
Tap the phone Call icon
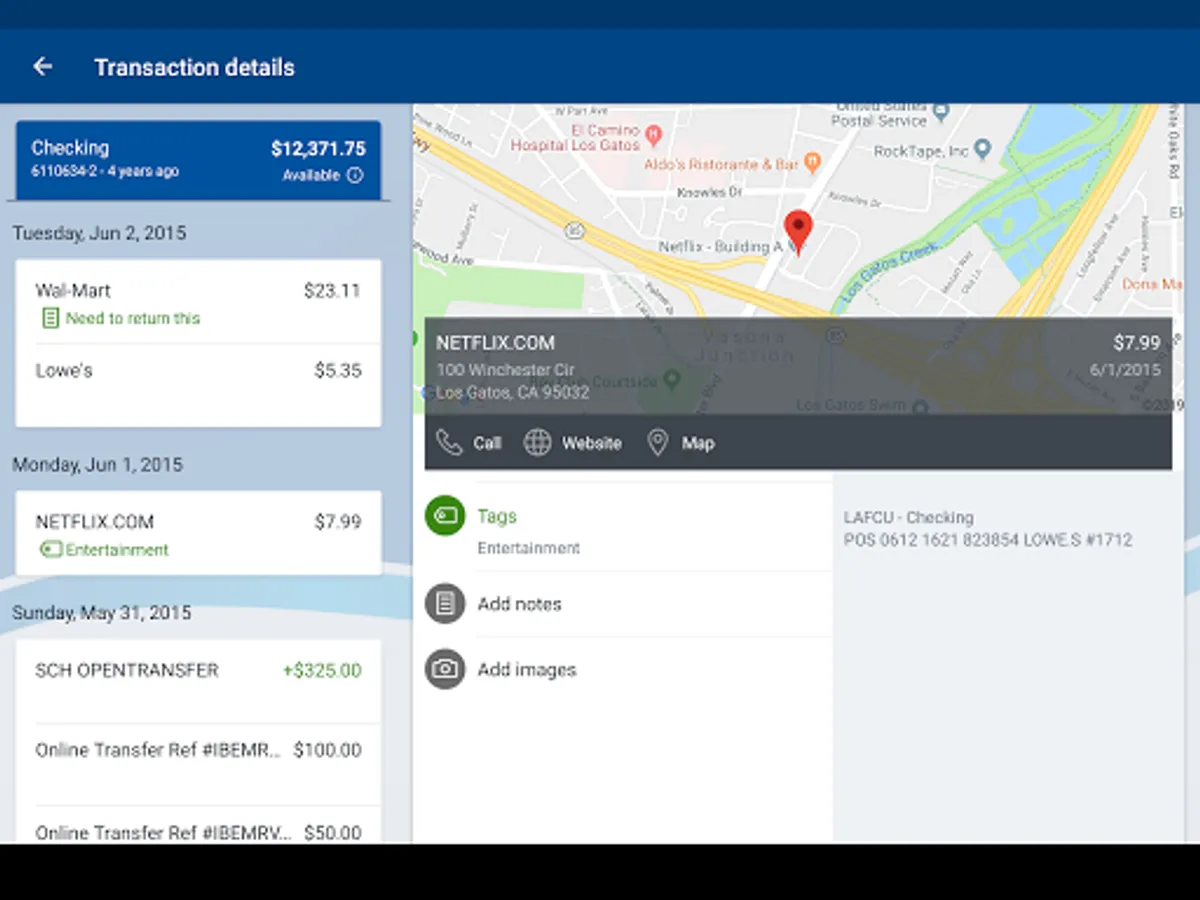[449, 442]
